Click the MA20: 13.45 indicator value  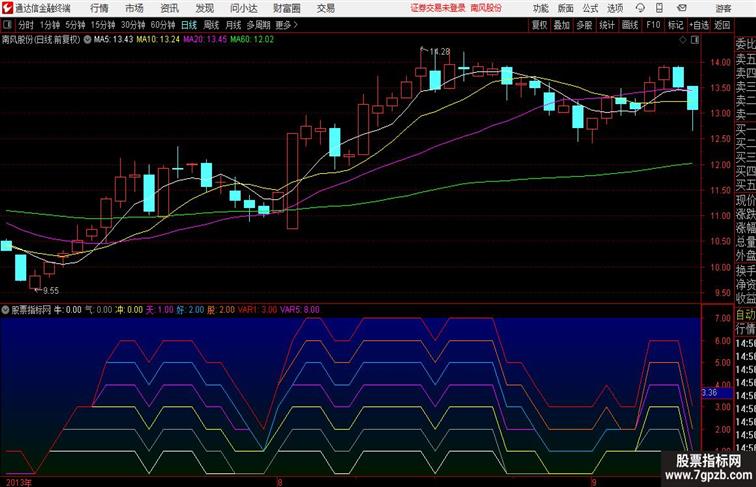205,40
